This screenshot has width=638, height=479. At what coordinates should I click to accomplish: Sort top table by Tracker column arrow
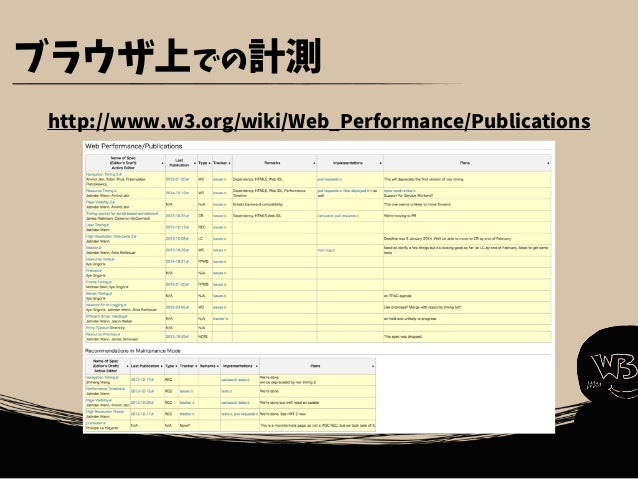point(229,164)
